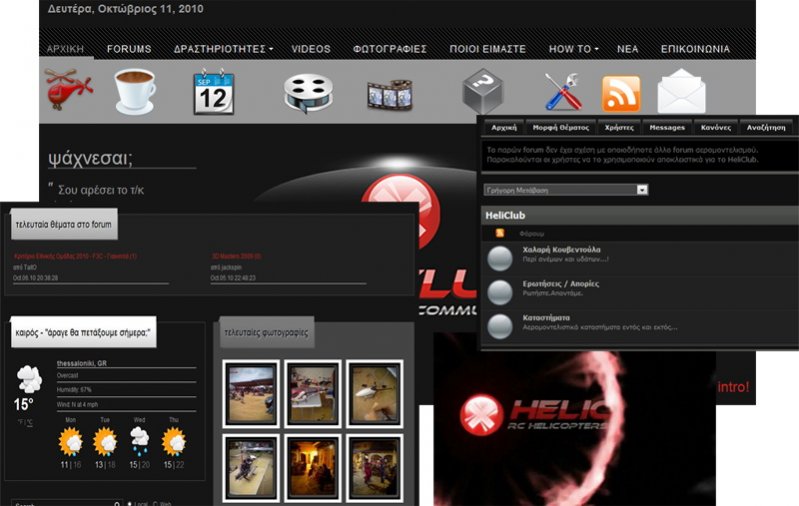Click the ψάχνεσαι; heading
This screenshot has width=799, height=506.
click(x=90, y=158)
